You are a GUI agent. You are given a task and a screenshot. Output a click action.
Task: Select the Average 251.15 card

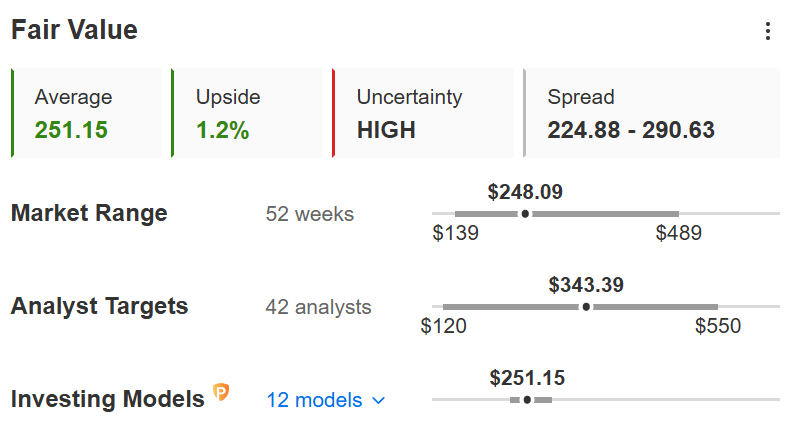87,113
